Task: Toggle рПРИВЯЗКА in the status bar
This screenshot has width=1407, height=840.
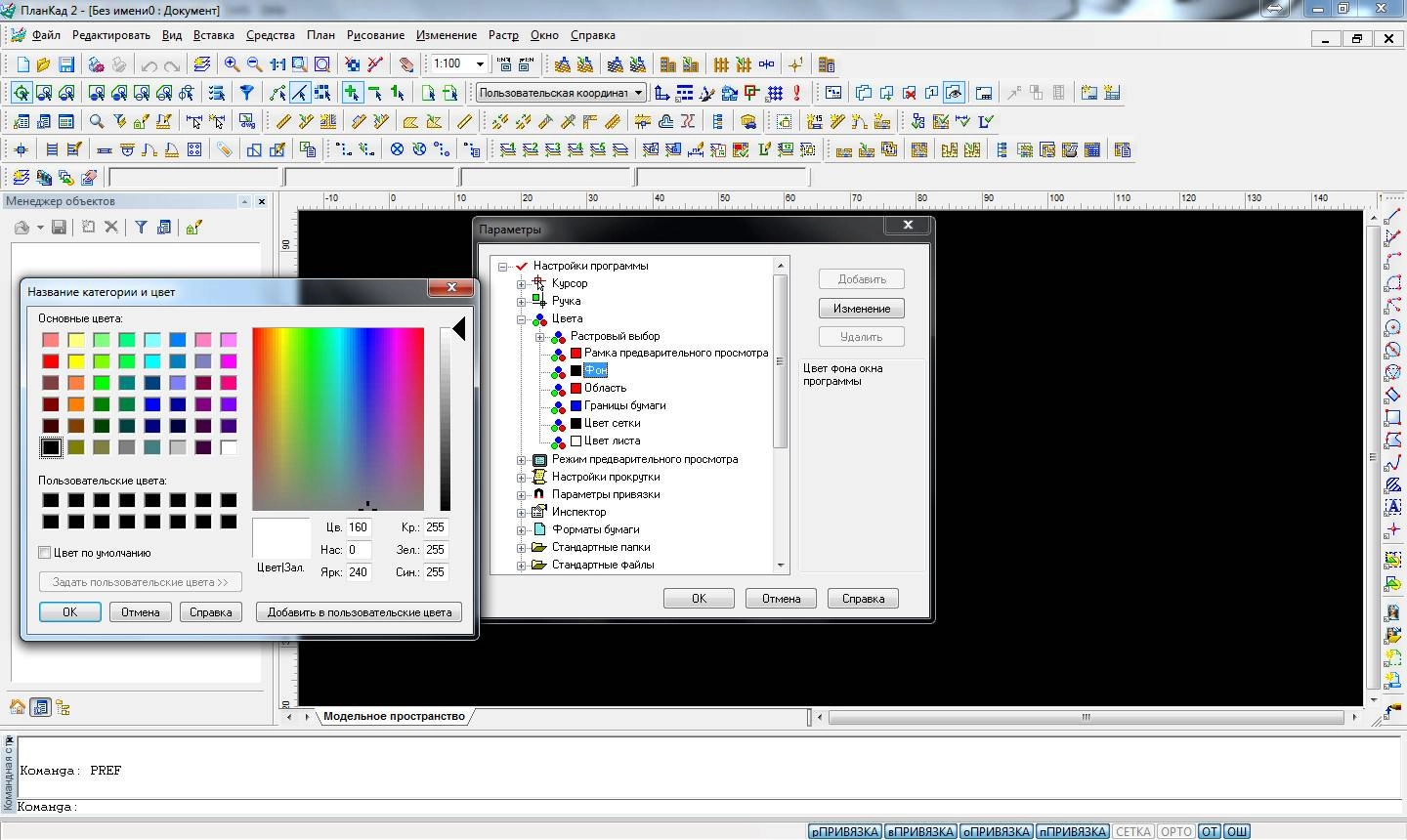Action: coord(845,831)
